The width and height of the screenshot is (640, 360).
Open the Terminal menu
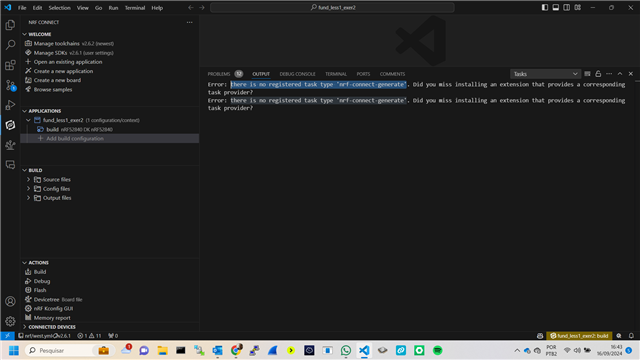tap(135, 8)
